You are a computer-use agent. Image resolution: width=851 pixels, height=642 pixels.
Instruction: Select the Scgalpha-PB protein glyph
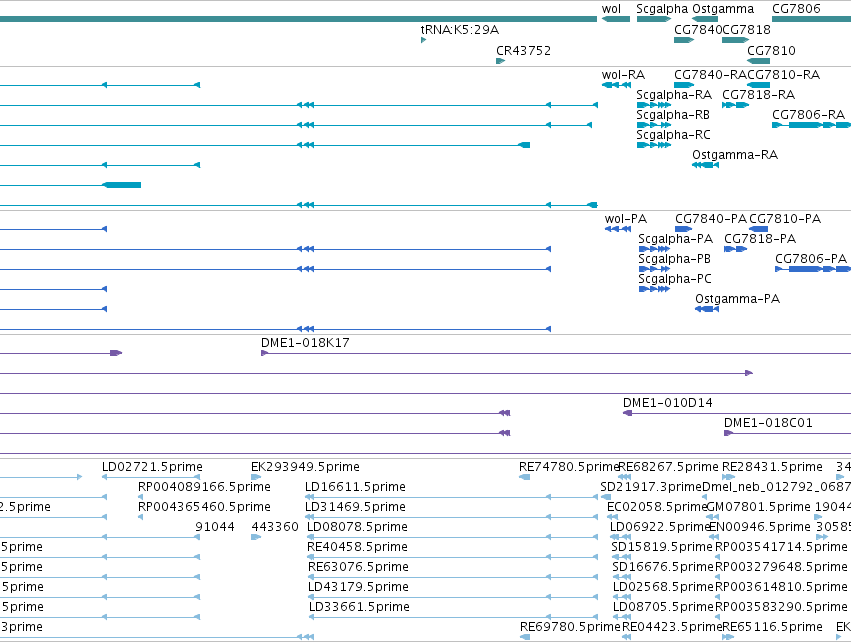pyautogui.click(x=655, y=269)
